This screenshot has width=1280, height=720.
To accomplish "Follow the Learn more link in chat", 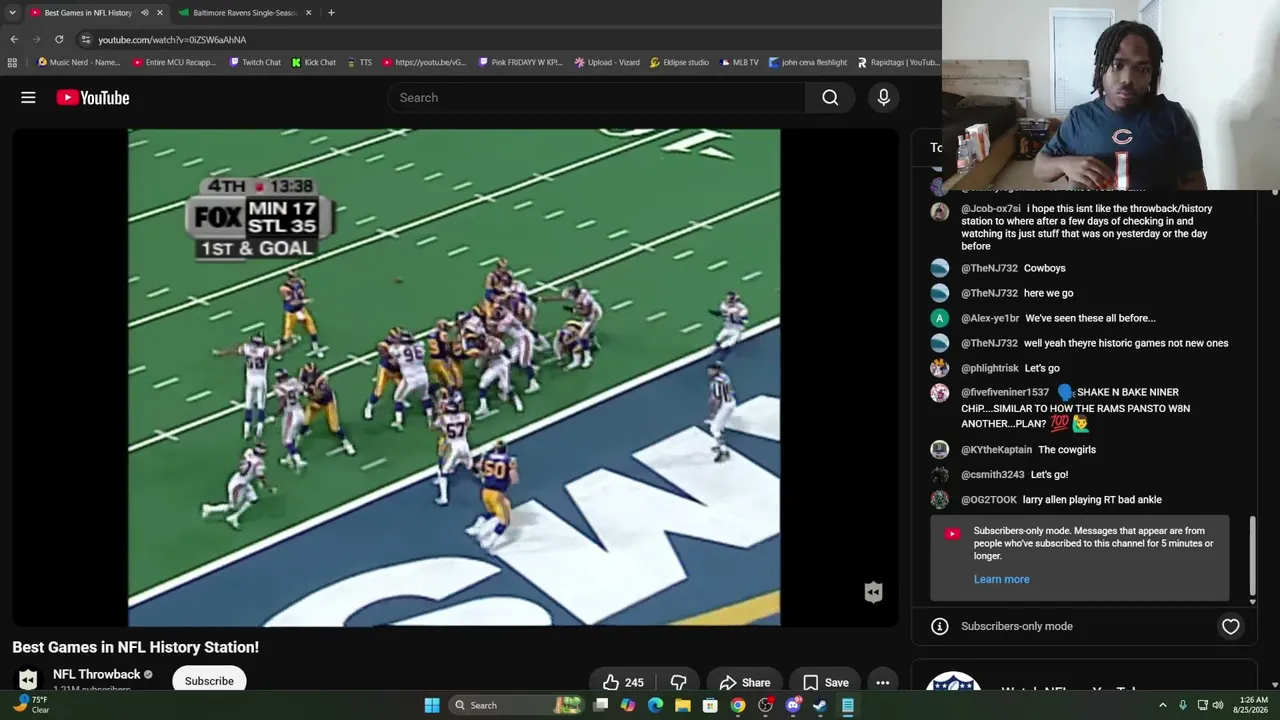I will [x=1001, y=579].
